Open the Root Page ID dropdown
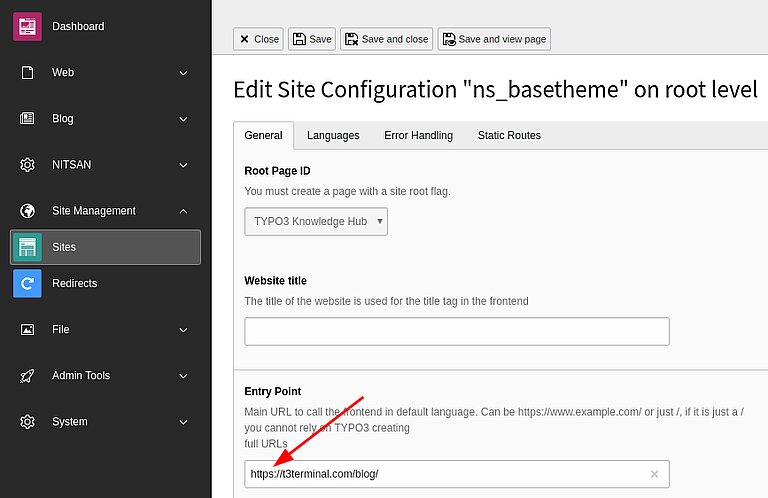Viewport: 768px width, 498px height. point(316,221)
